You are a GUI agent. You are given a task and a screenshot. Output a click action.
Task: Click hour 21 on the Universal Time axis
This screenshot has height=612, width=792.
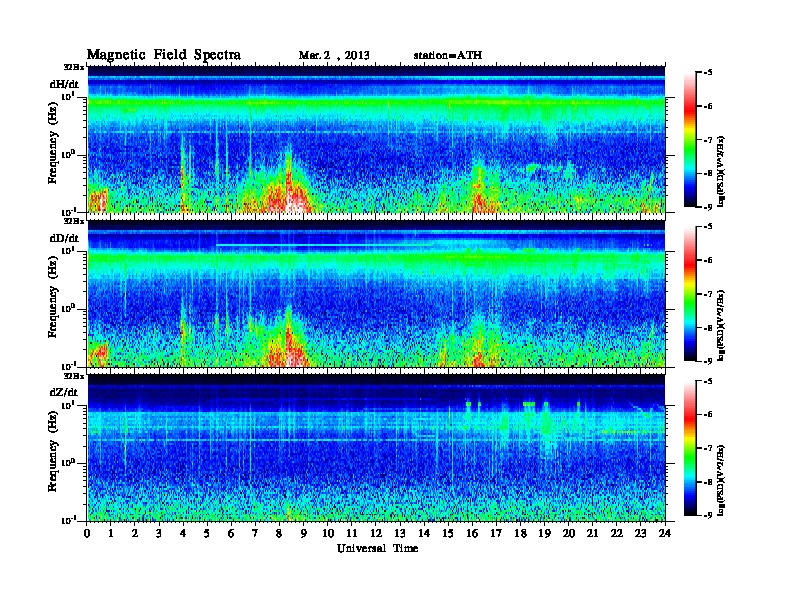point(592,533)
